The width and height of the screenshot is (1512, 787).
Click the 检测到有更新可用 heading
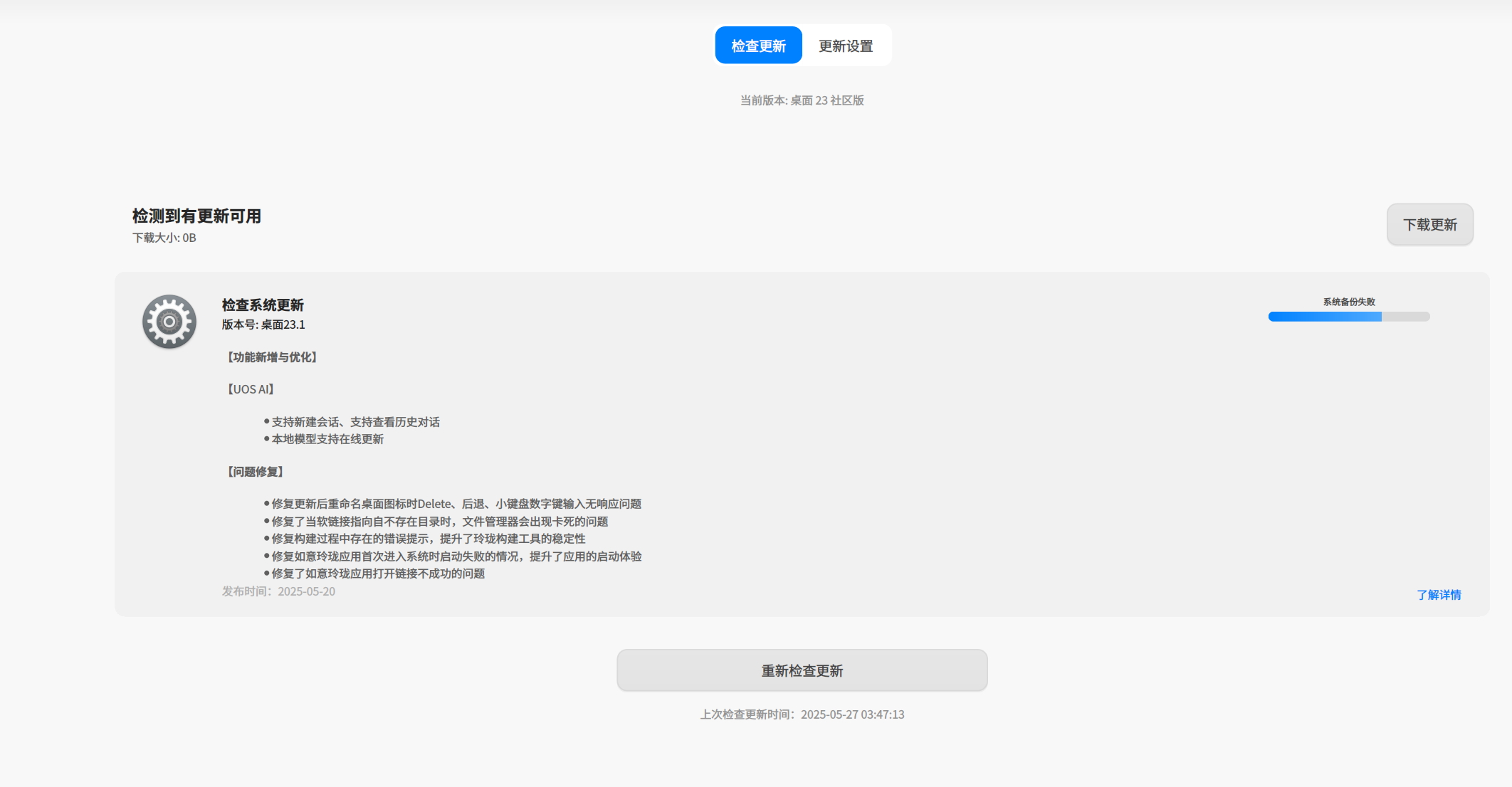pos(196,216)
